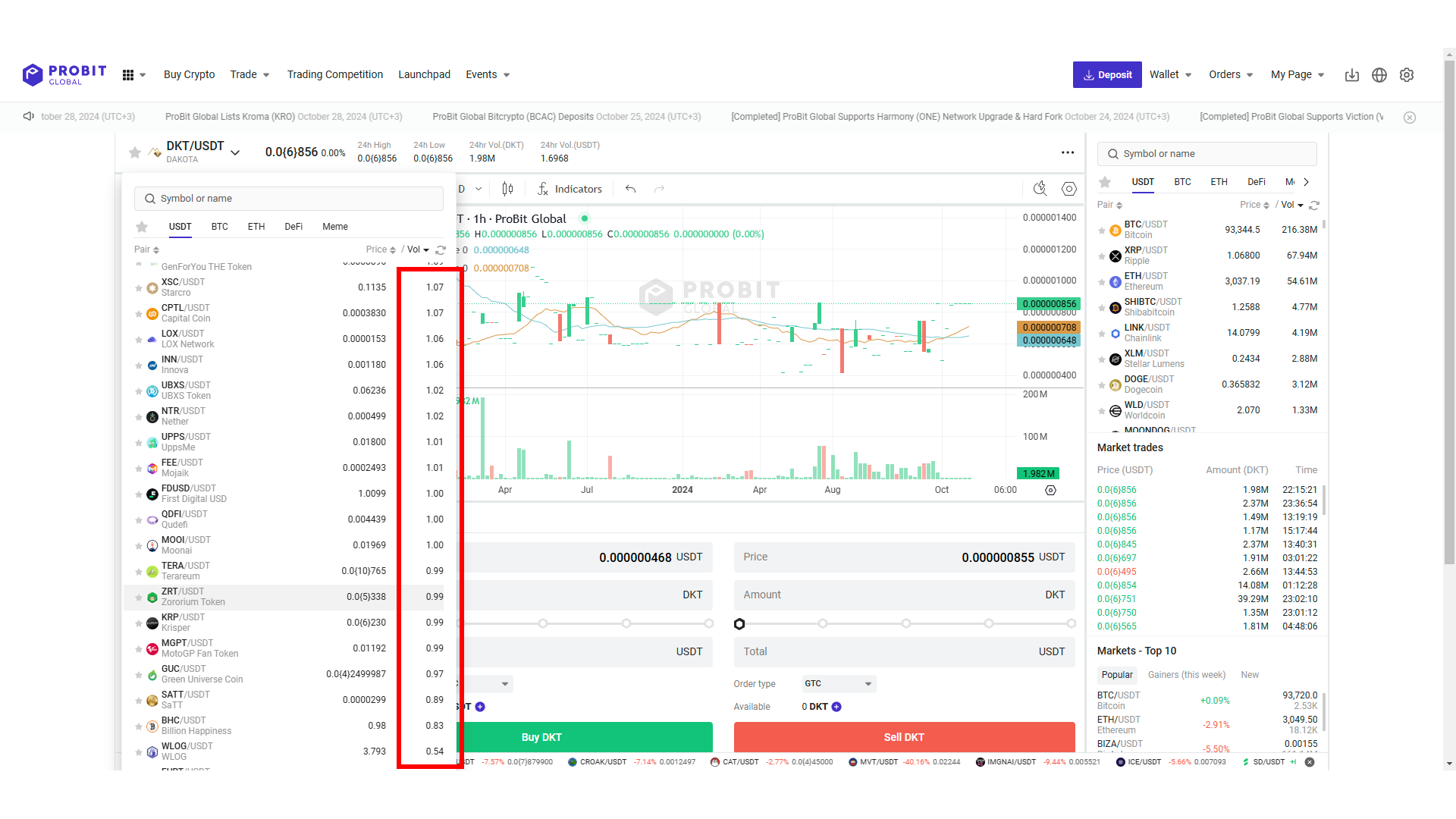1456x819 pixels.
Task: Redo the chart action
Action: coord(660,189)
